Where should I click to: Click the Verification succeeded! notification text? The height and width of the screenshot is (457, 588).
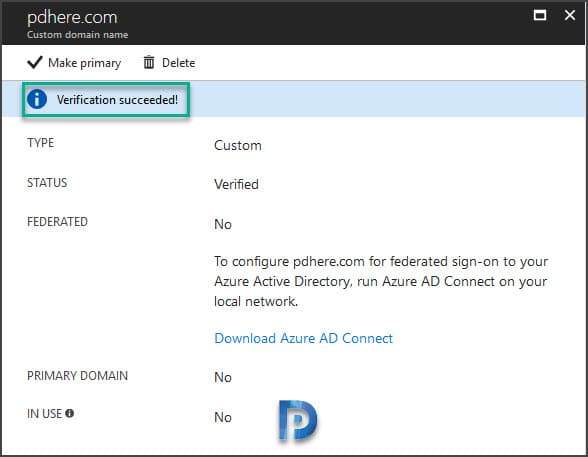(117, 100)
